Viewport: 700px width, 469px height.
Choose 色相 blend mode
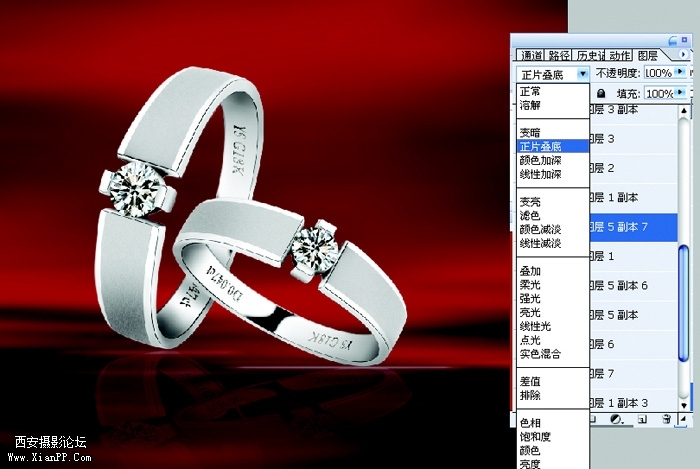tap(553, 423)
